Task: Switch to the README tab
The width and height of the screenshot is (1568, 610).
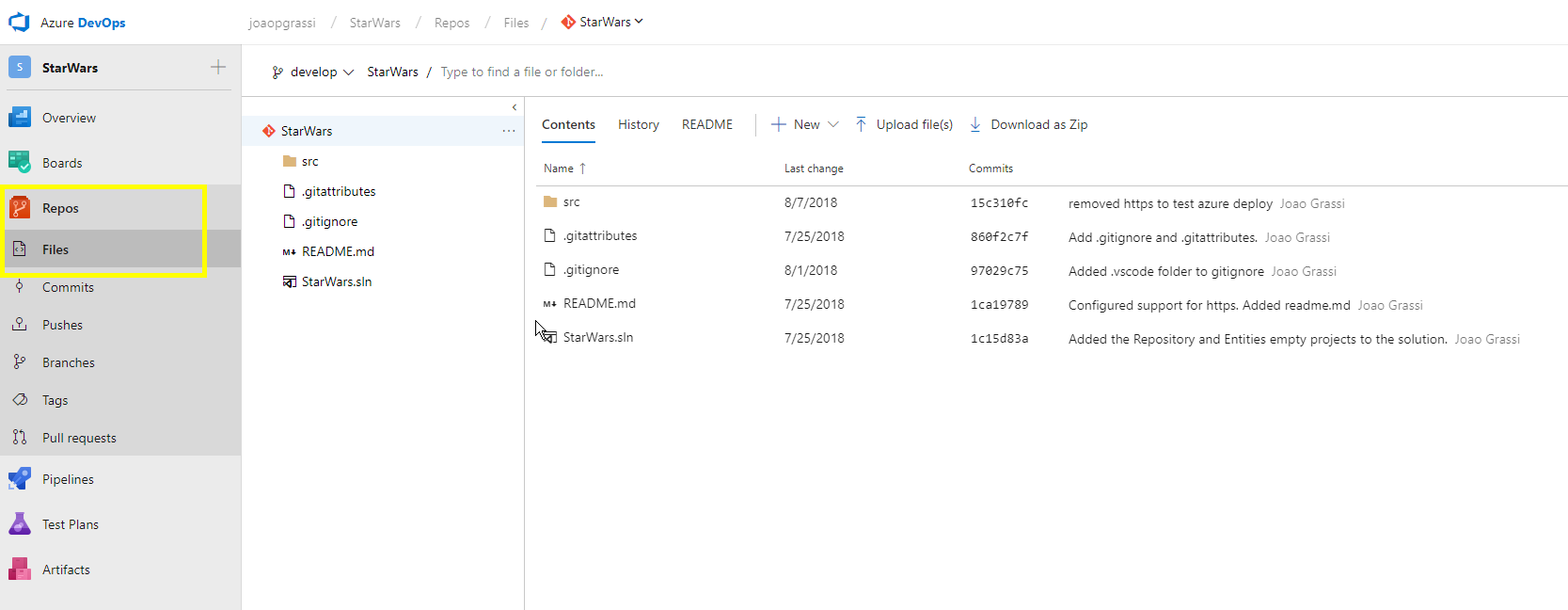Action: coord(707,124)
